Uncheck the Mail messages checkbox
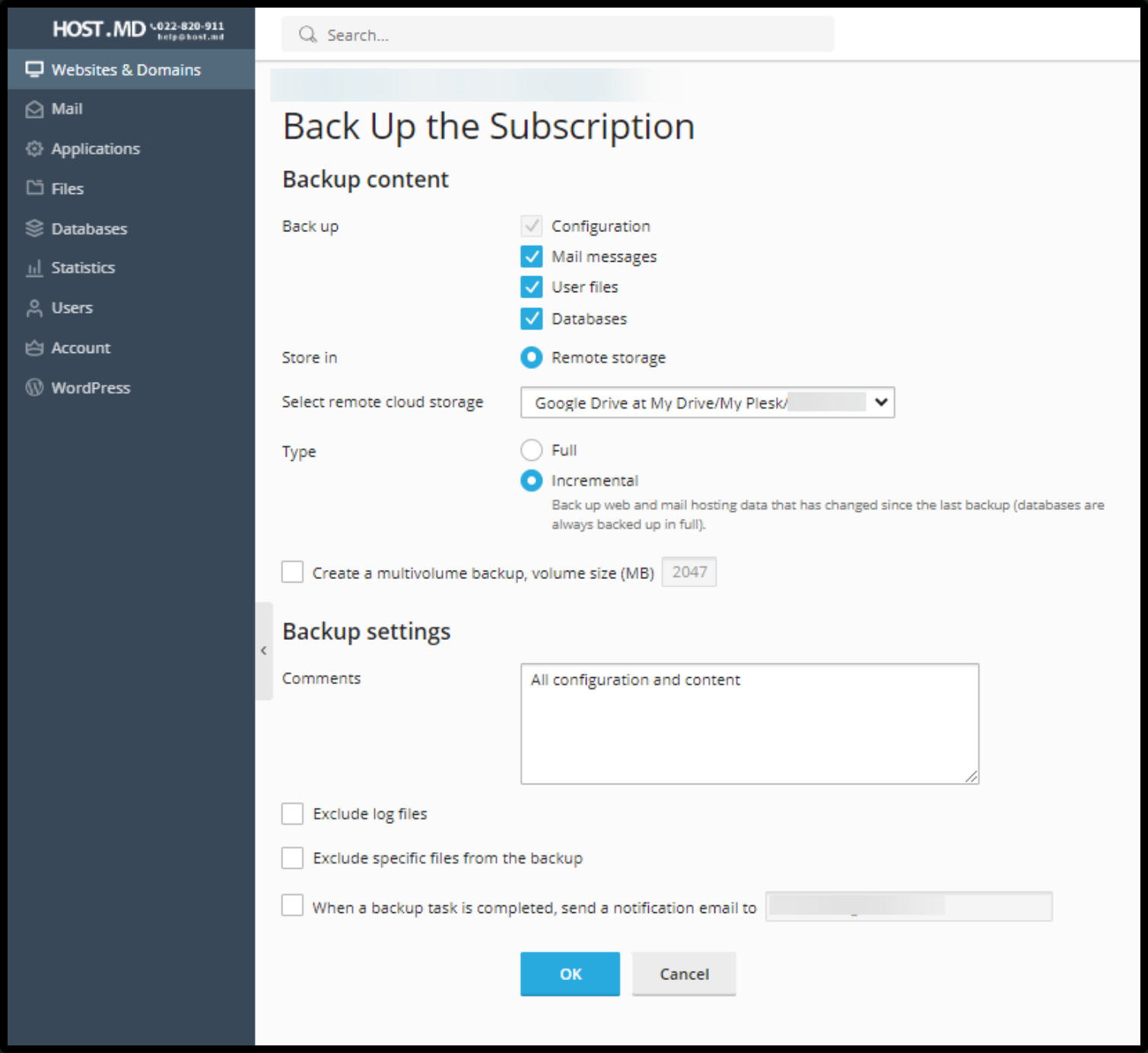Image resolution: width=1148 pixels, height=1053 pixels. click(x=532, y=256)
